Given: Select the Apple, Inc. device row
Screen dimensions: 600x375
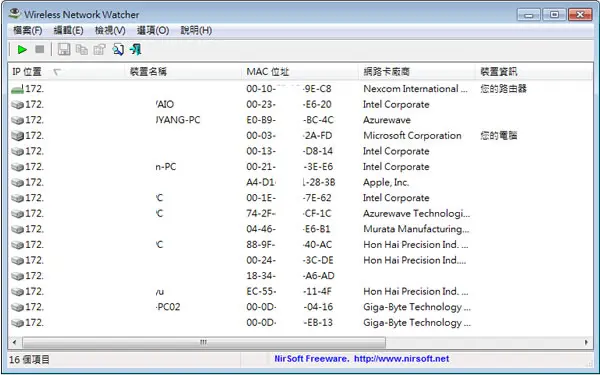Looking at the screenshot, I should coord(300,183).
